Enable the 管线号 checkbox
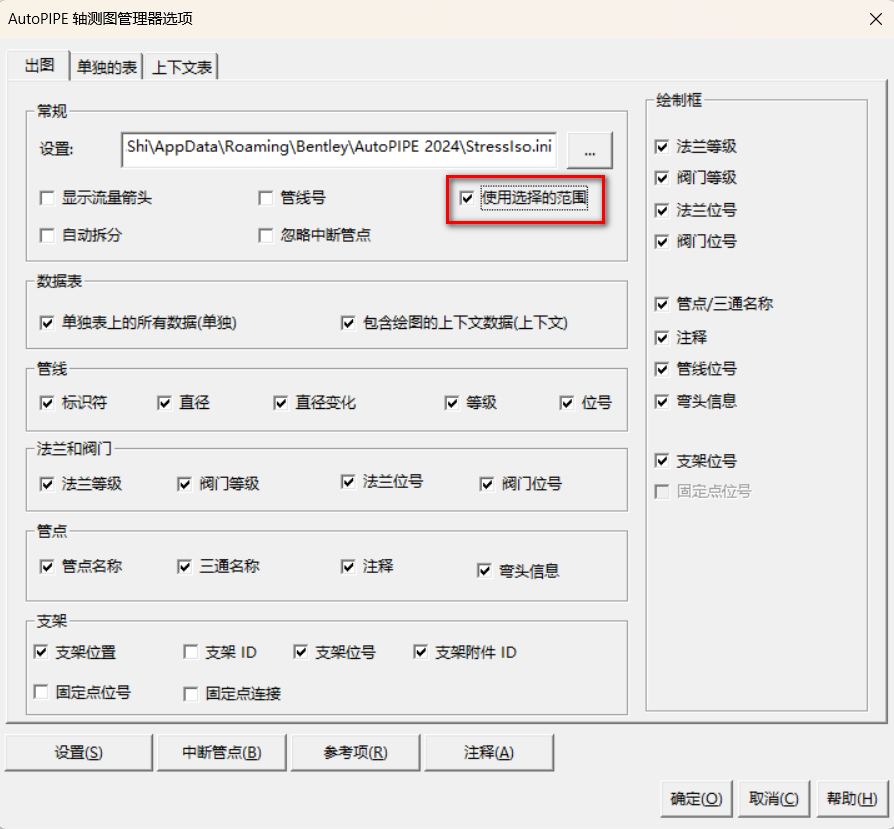 (265, 198)
